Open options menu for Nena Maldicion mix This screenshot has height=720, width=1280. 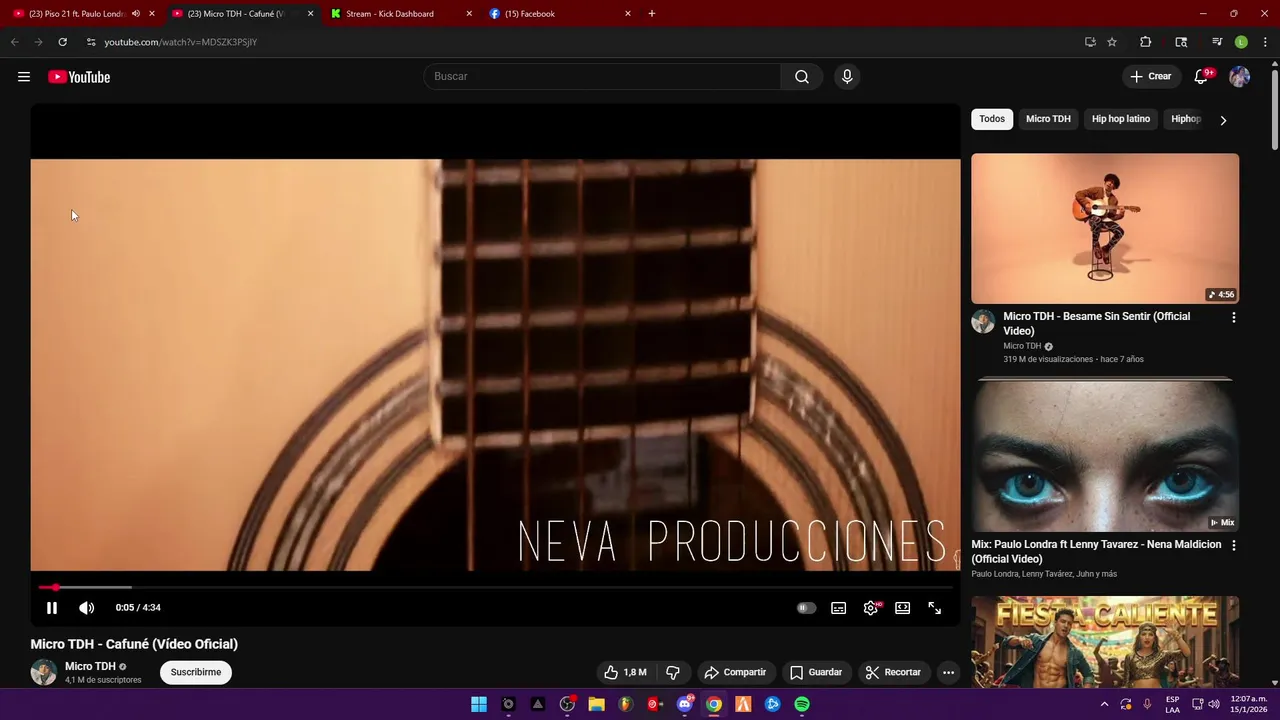click(x=1233, y=546)
